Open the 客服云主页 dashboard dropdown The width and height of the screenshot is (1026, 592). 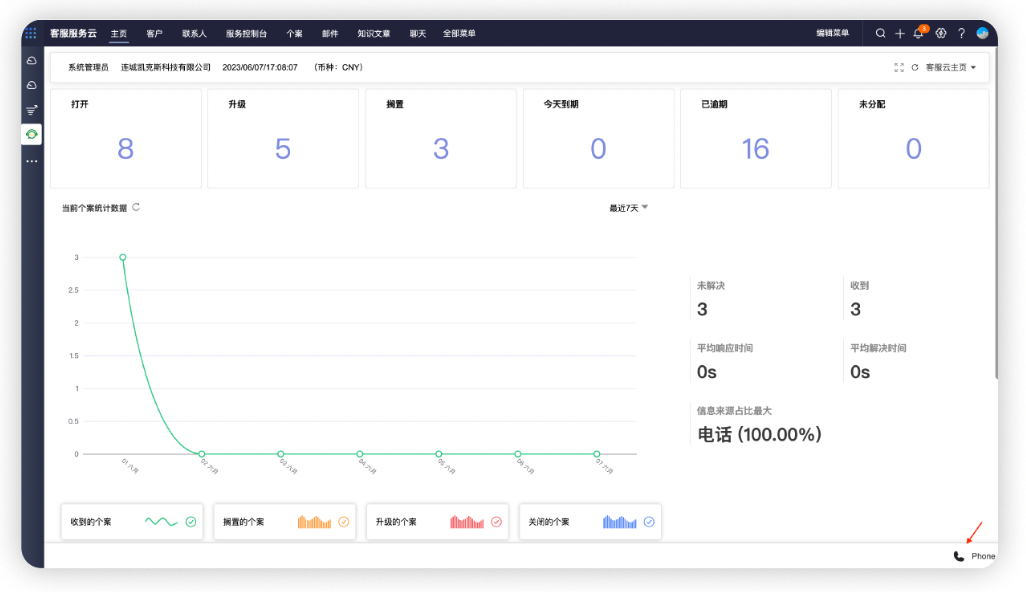pyautogui.click(x=951, y=68)
